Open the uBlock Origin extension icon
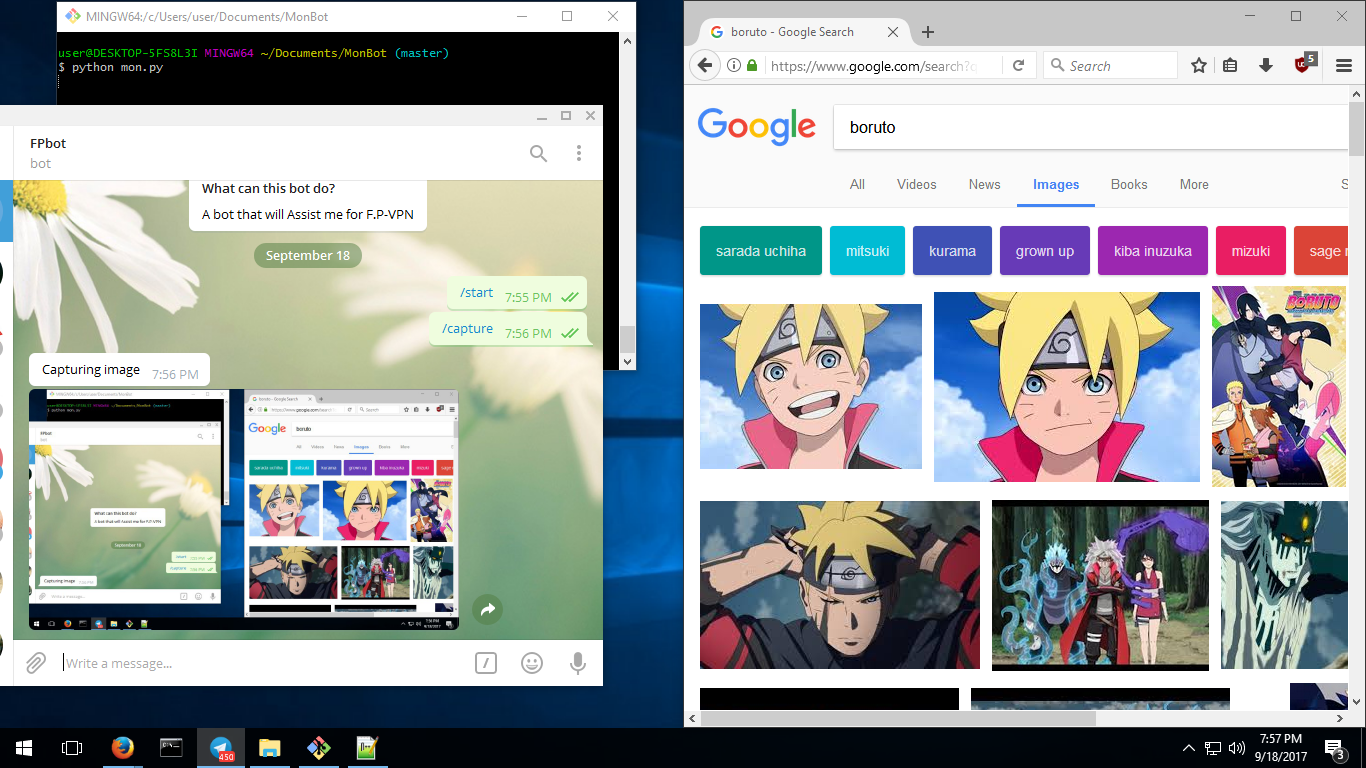Screen dimensions: 1366x768 click(x=1304, y=64)
